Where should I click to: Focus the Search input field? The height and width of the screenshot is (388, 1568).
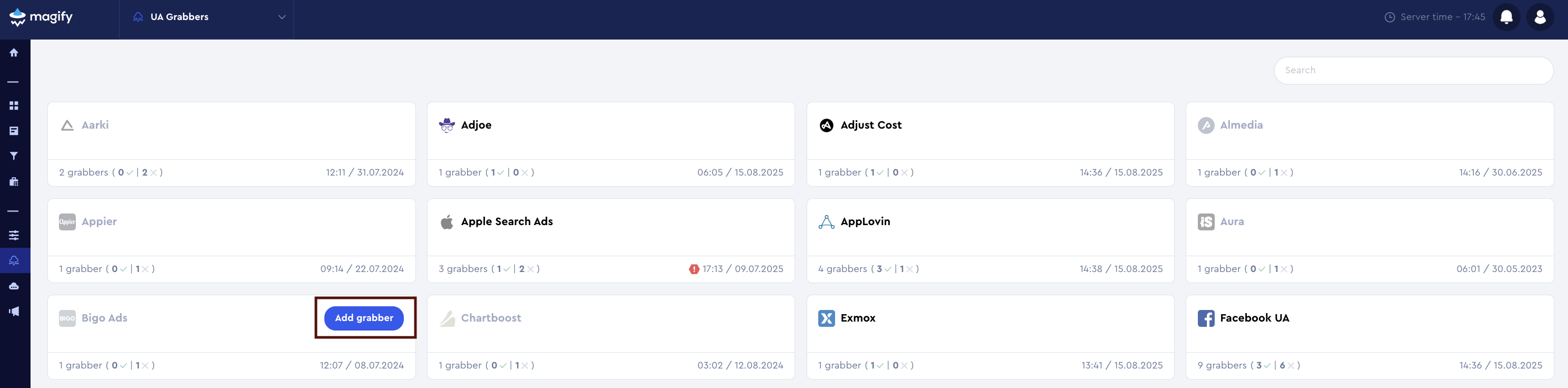pyautogui.click(x=1413, y=71)
